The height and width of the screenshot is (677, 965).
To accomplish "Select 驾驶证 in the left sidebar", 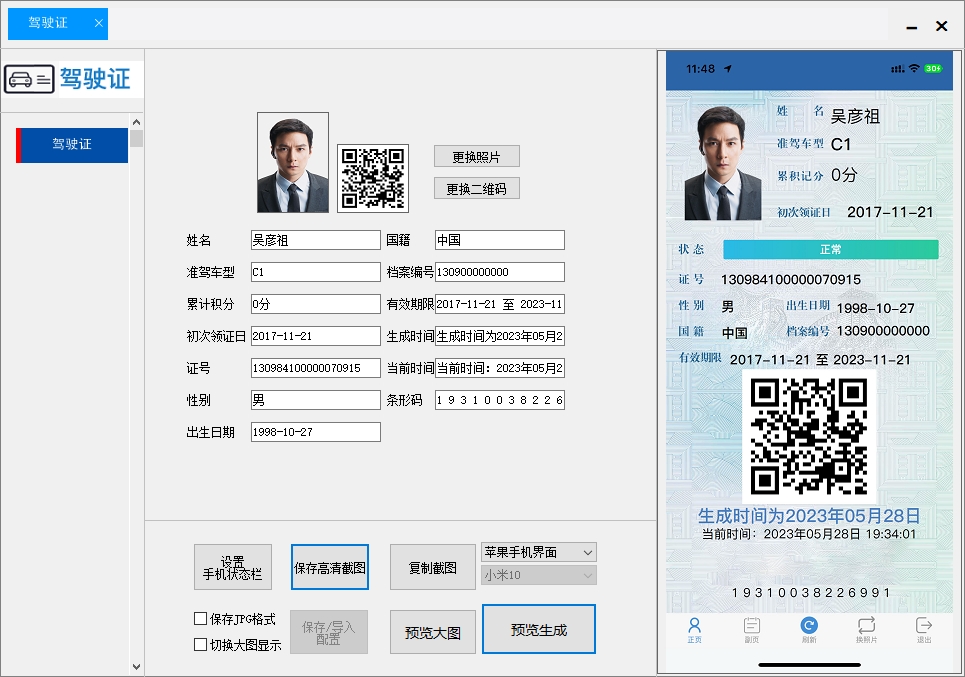I will click(71, 145).
